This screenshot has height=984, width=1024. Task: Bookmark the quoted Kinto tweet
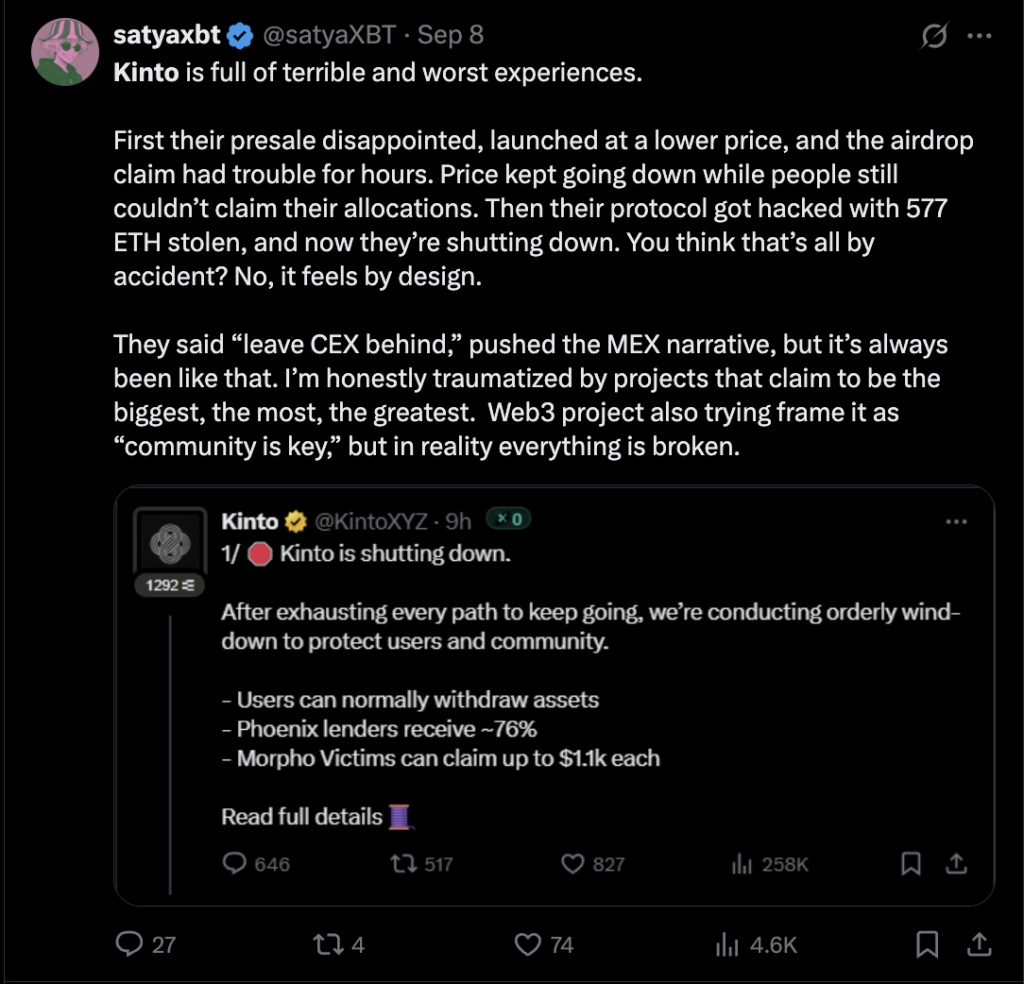click(911, 864)
